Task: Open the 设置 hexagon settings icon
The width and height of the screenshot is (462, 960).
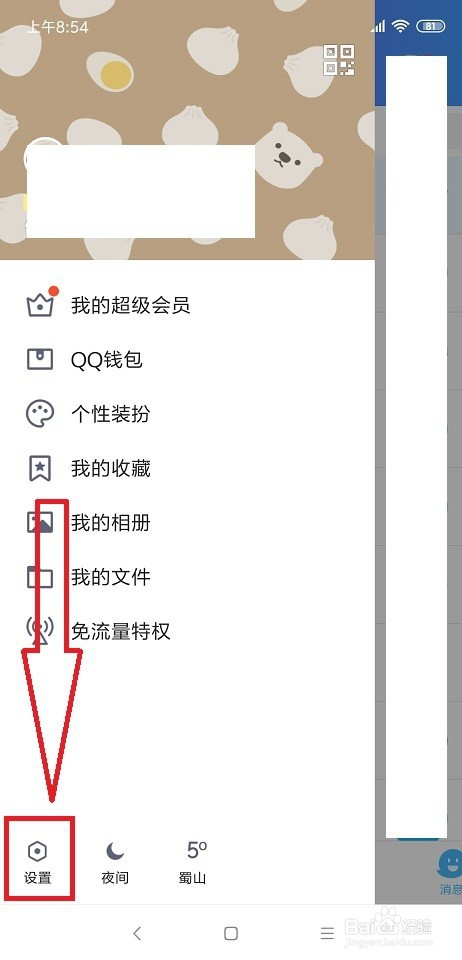Action: coord(38,851)
